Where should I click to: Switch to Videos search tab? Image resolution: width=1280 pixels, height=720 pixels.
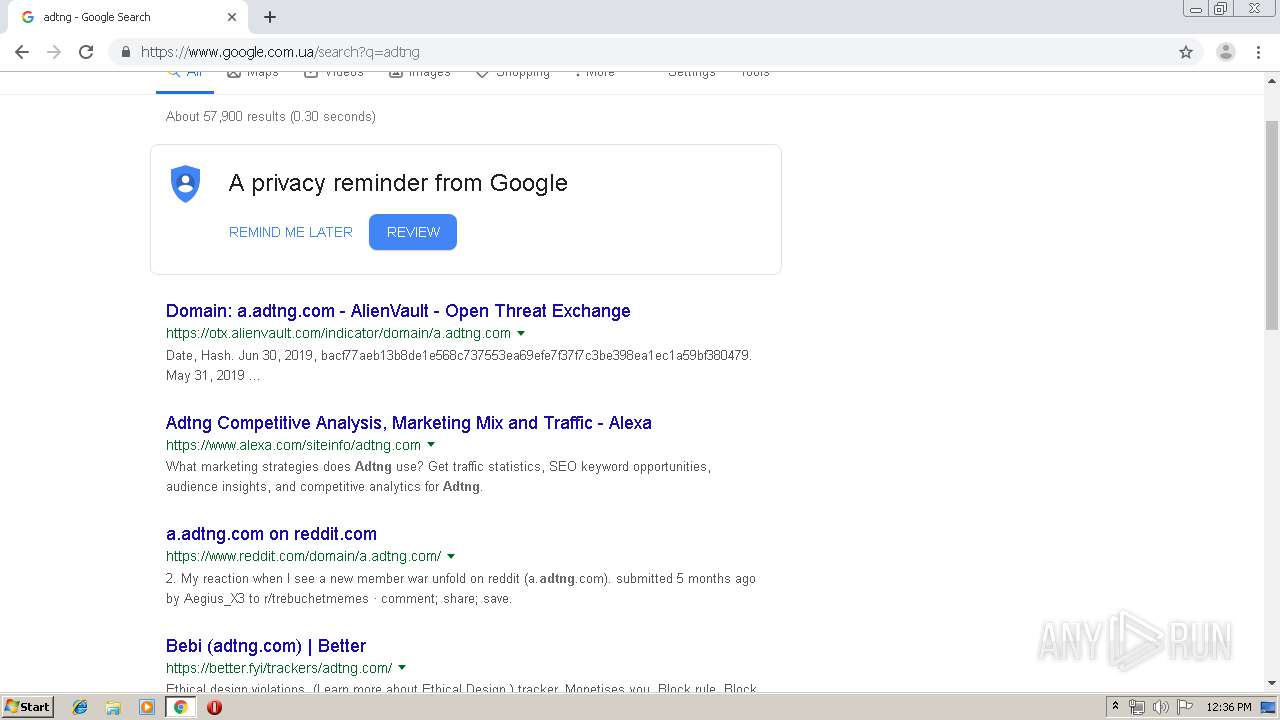pos(334,73)
